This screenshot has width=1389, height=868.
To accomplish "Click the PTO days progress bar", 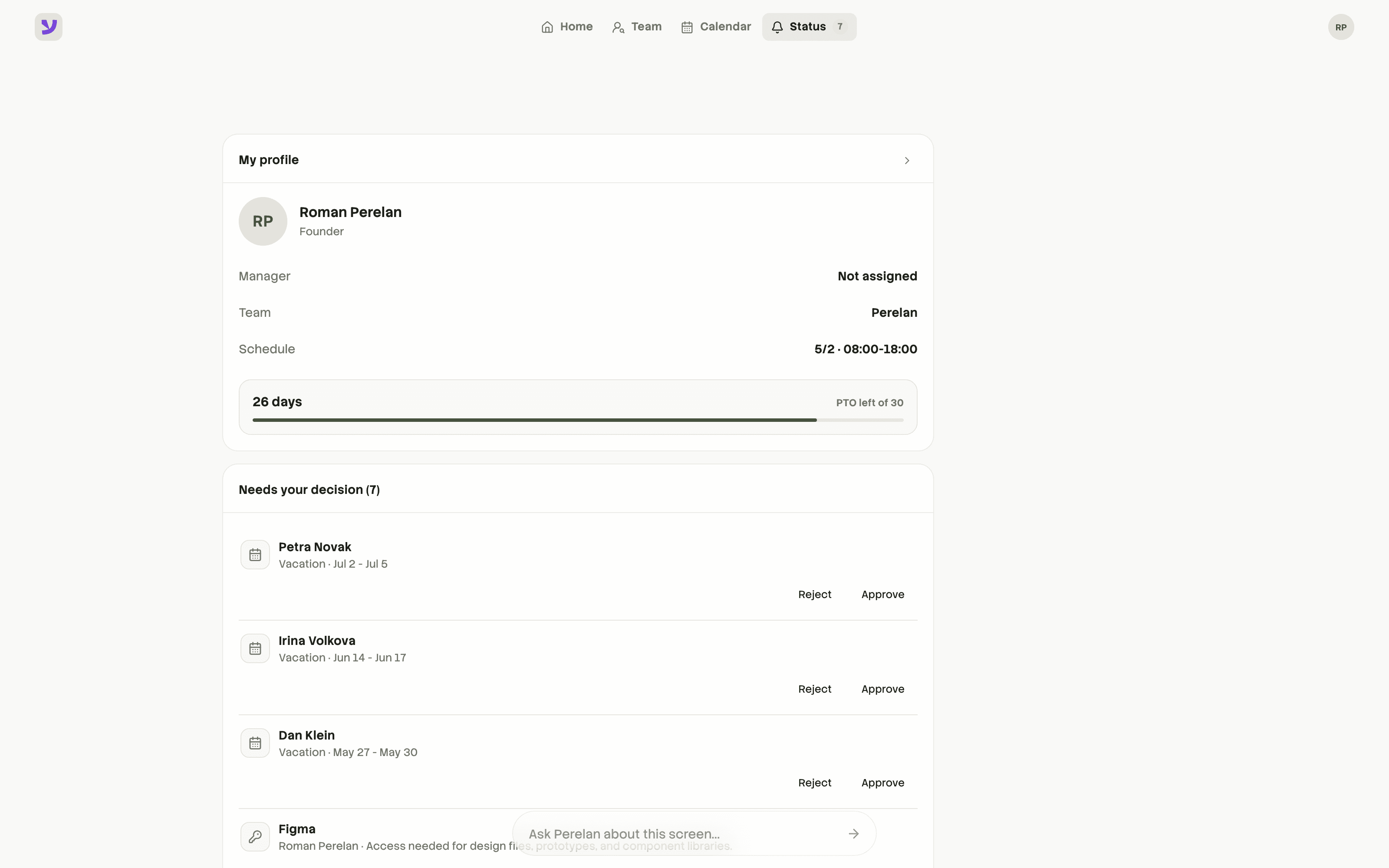I will pyautogui.click(x=578, y=420).
